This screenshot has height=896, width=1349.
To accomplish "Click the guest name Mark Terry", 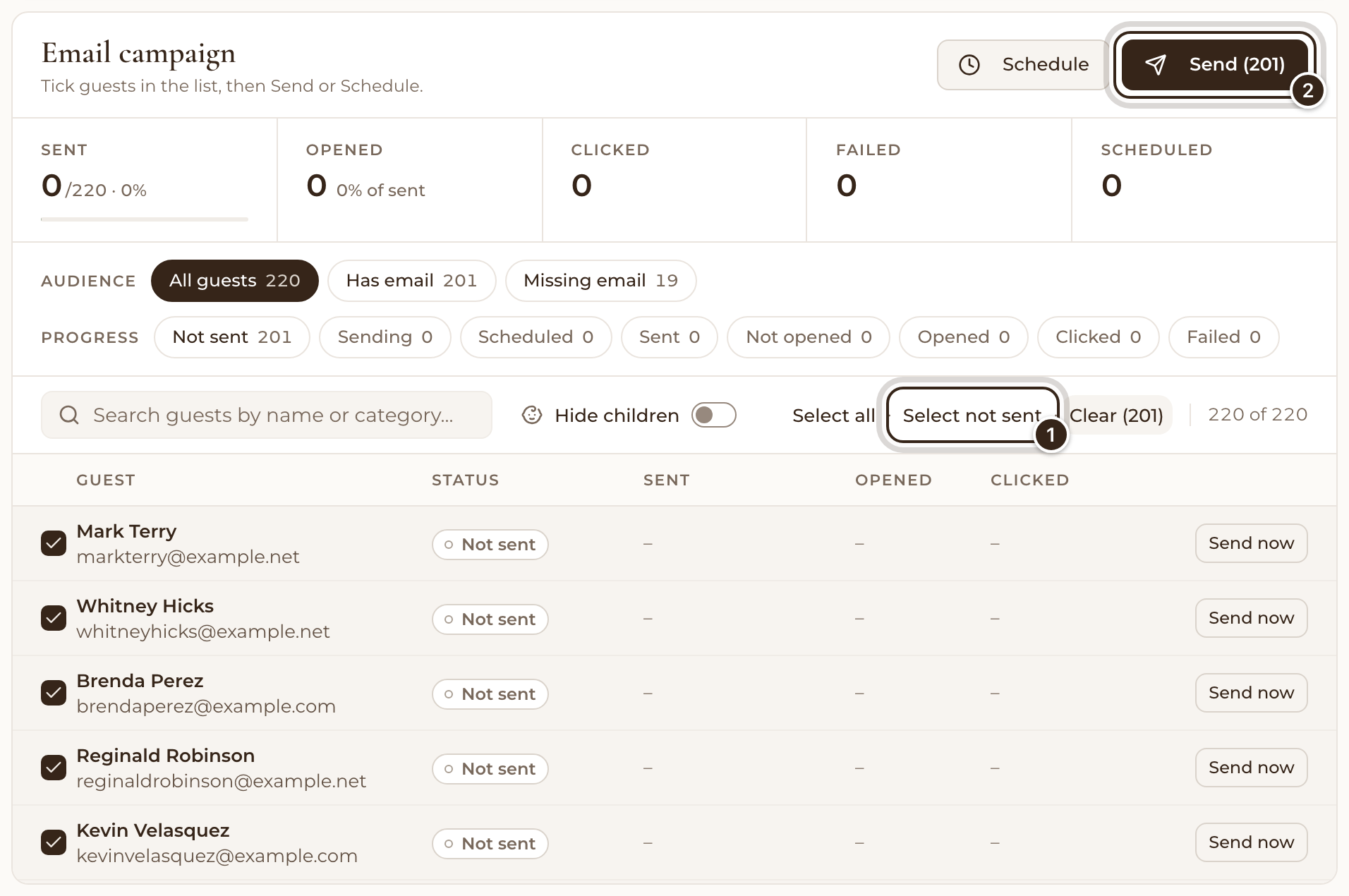I will click(x=126, y=531).
